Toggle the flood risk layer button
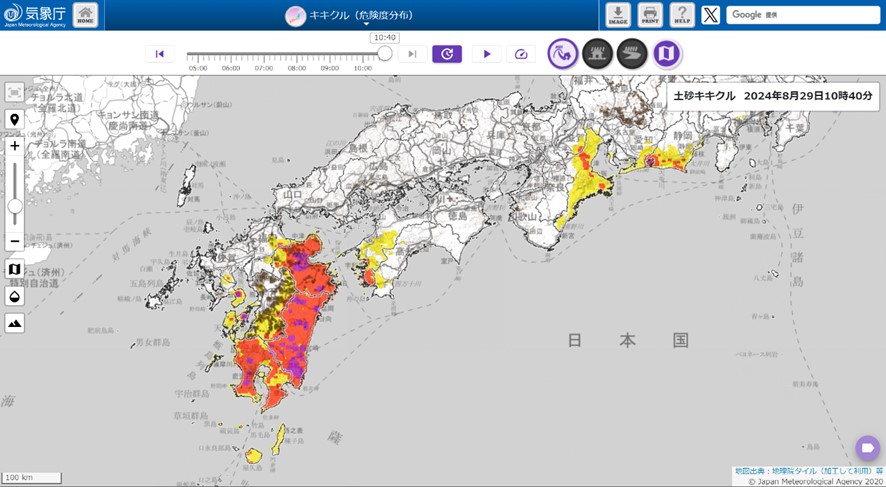Image resolution: width=886 pixels, height=487 pixels. click(x=632, y=54)
